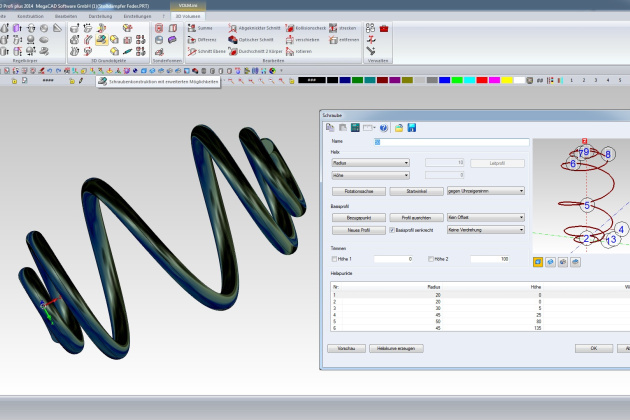The image size is (630, 420).
Task: Open the Keine Verdrehung dropdown
Action: [x=485, y=229]
